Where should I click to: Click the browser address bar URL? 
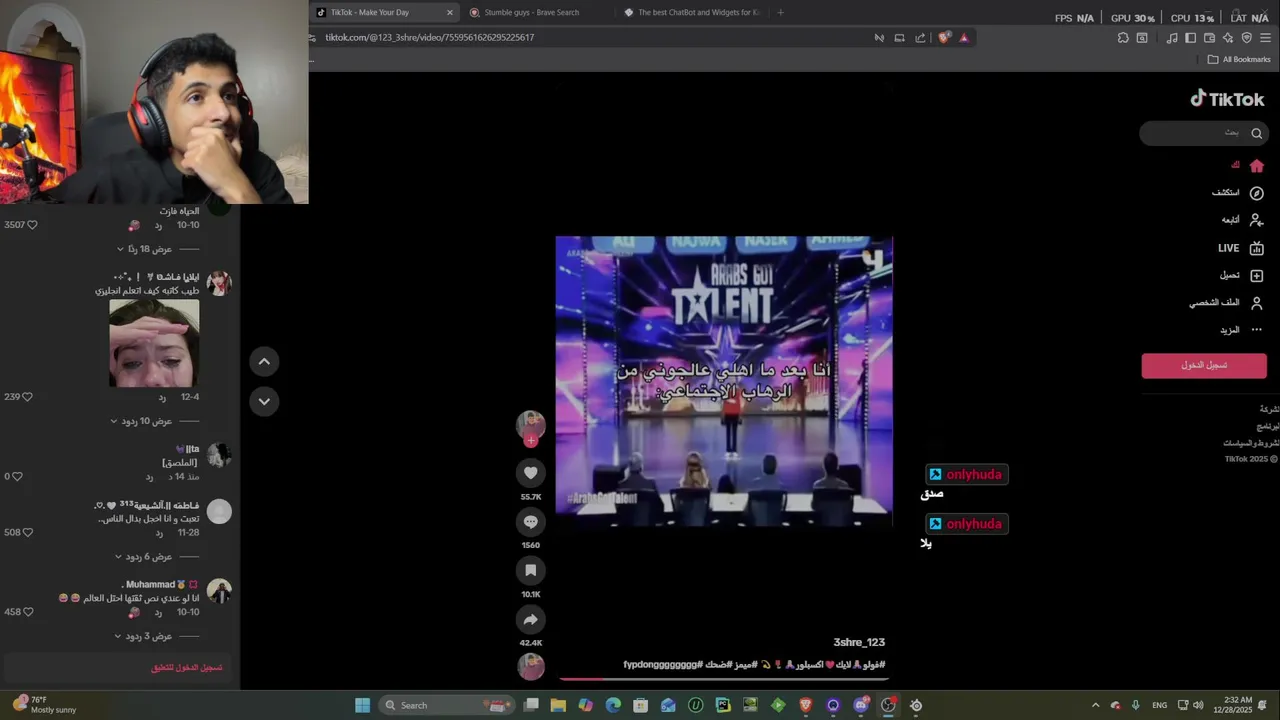[x=429, y=37]
